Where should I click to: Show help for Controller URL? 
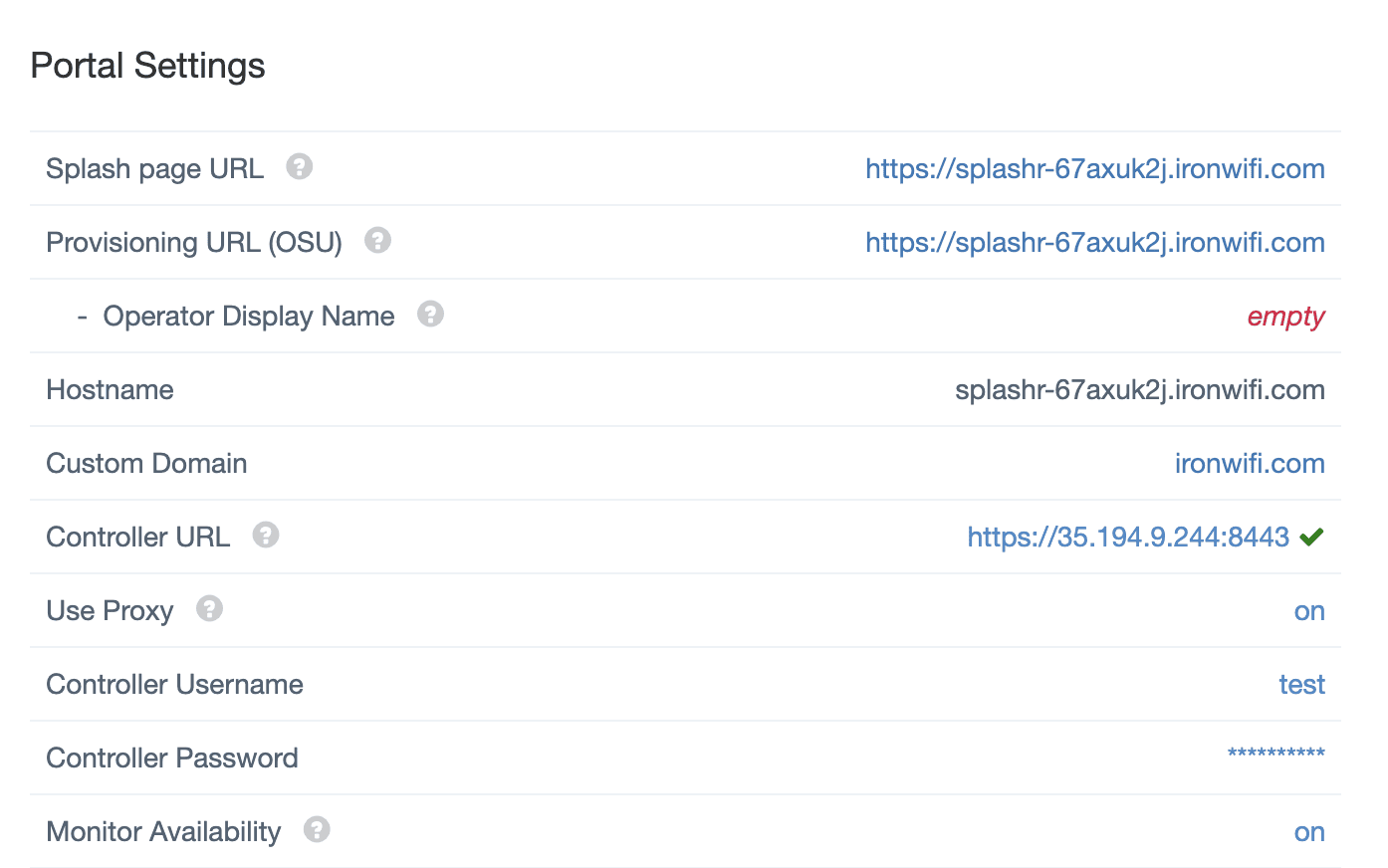(266, 535)
